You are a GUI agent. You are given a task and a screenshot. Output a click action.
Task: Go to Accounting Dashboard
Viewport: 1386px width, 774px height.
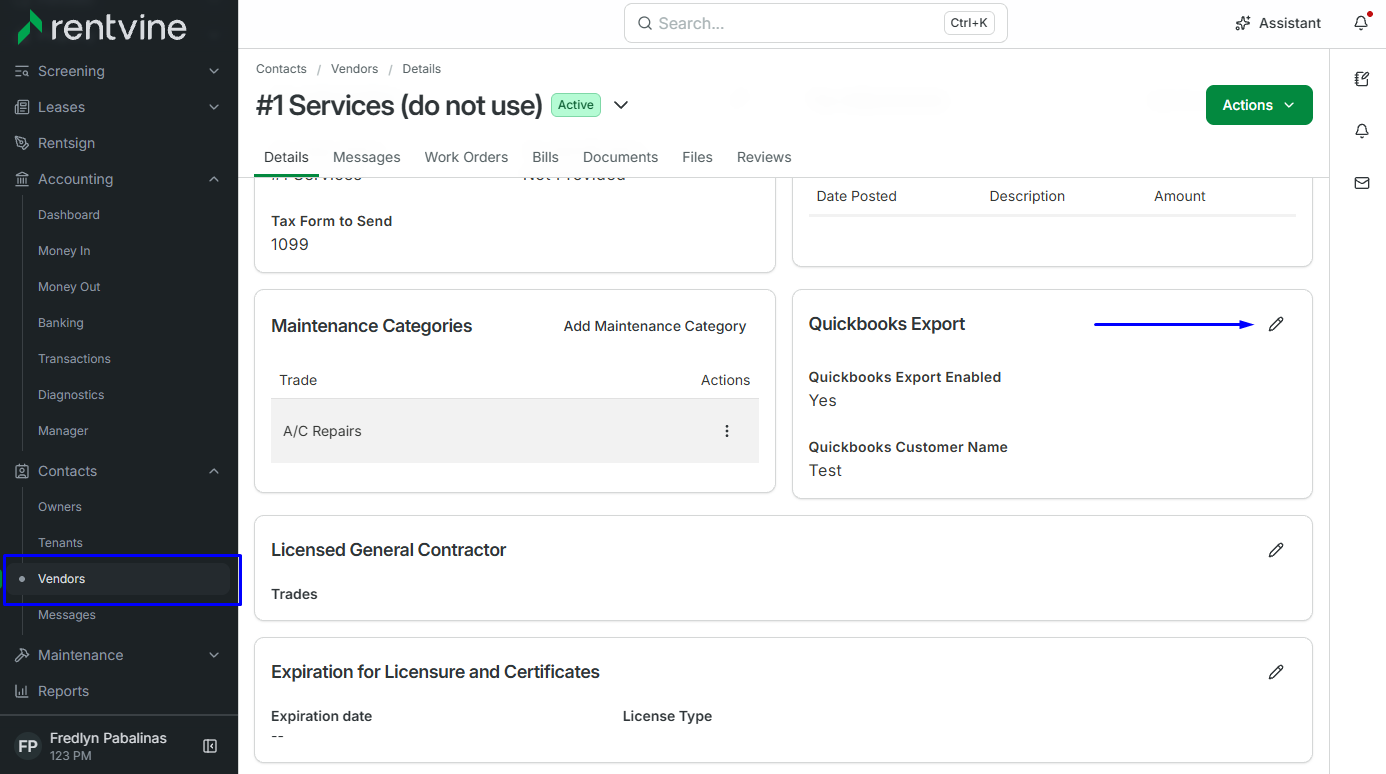click(69, 215)
